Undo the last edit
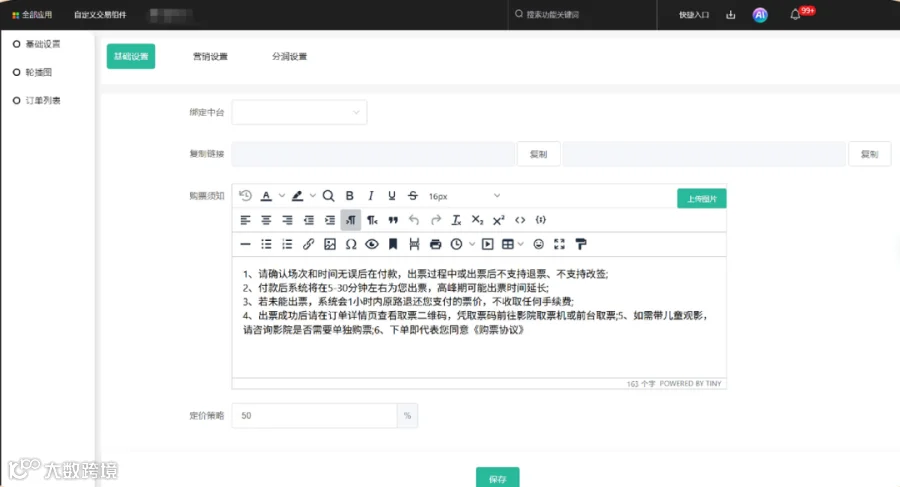Screen dimensions: 900x487 point(414,220)
